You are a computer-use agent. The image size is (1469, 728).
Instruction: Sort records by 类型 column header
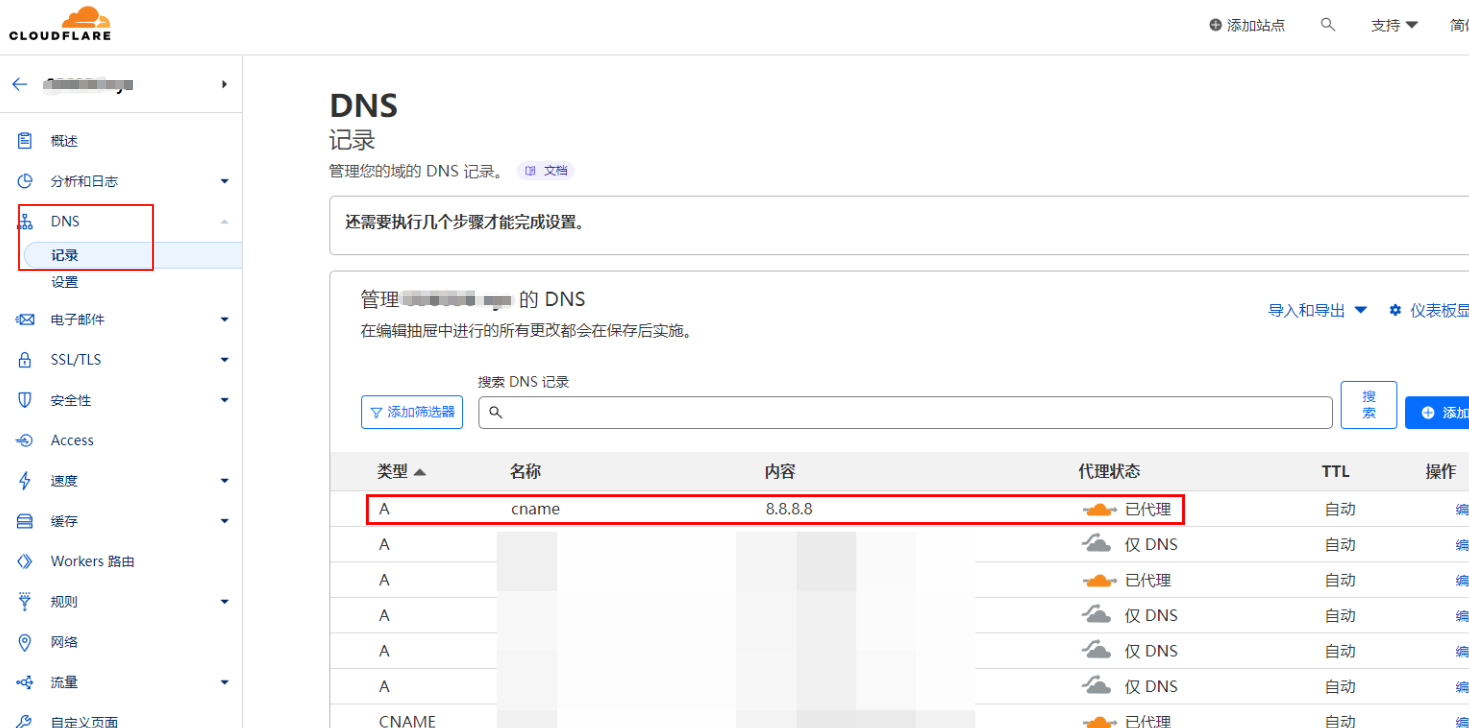tap(401, 472)
